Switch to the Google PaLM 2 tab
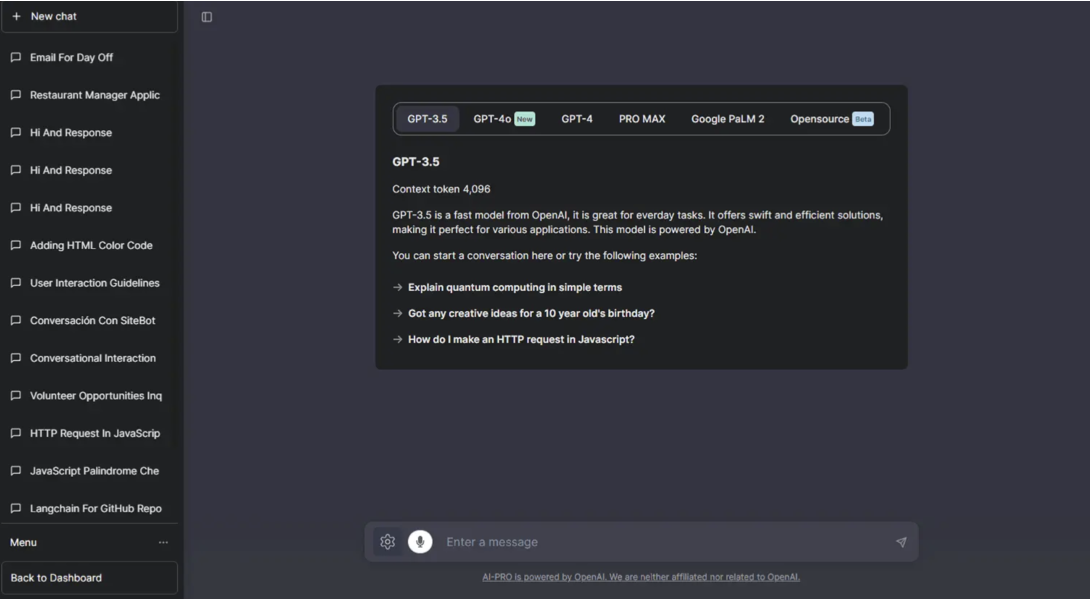Image resolution: width=1091 pixels, height=599 pixels. pos(728,119)
